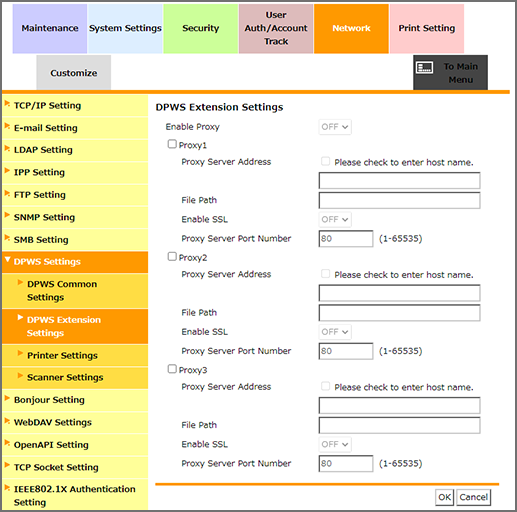This screenshot has width=517, height=512.
Task: Open SNMP Setting in the sidebar
Action: [x=75, y=217]
